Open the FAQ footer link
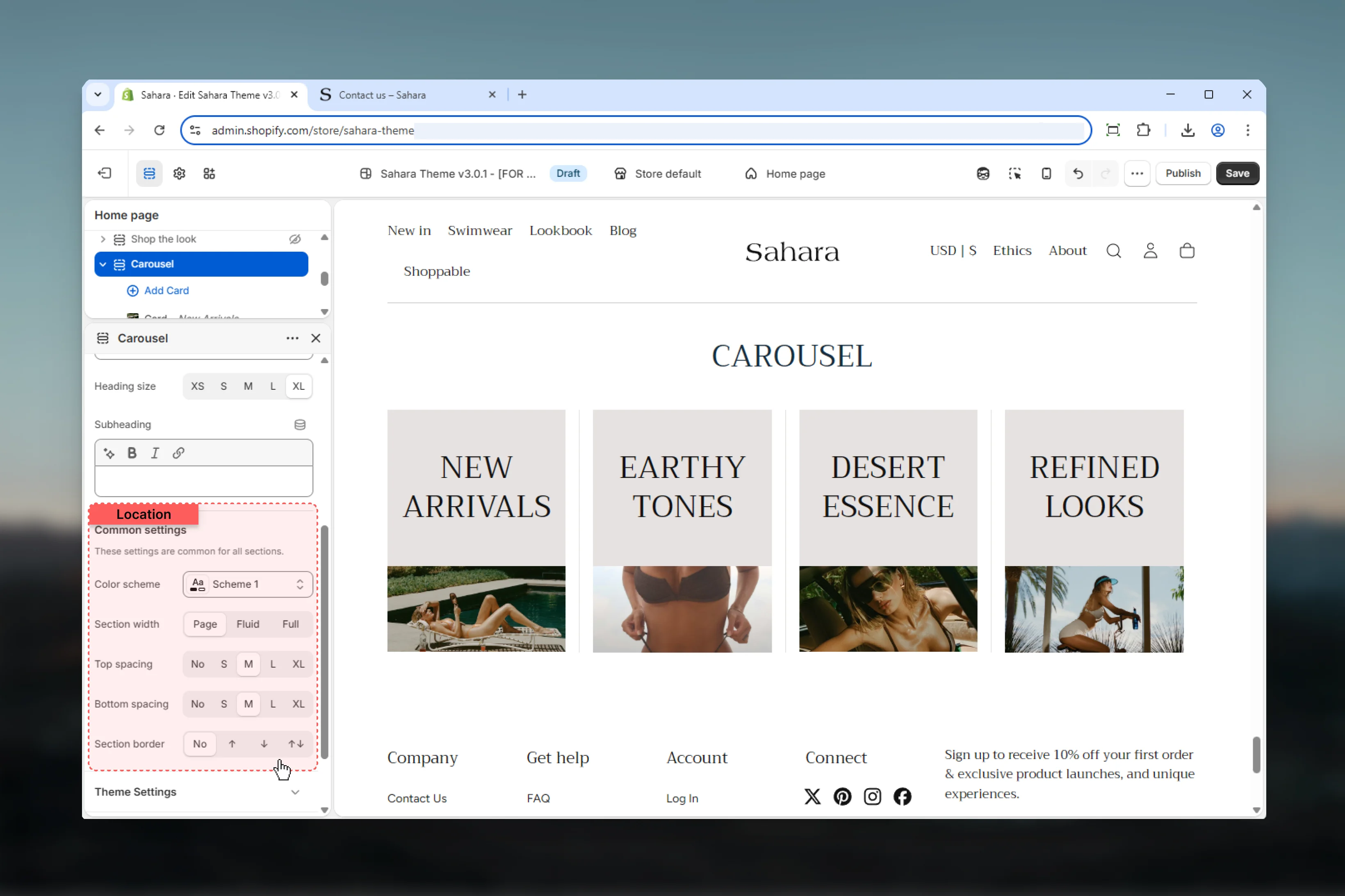 point(538,798)
